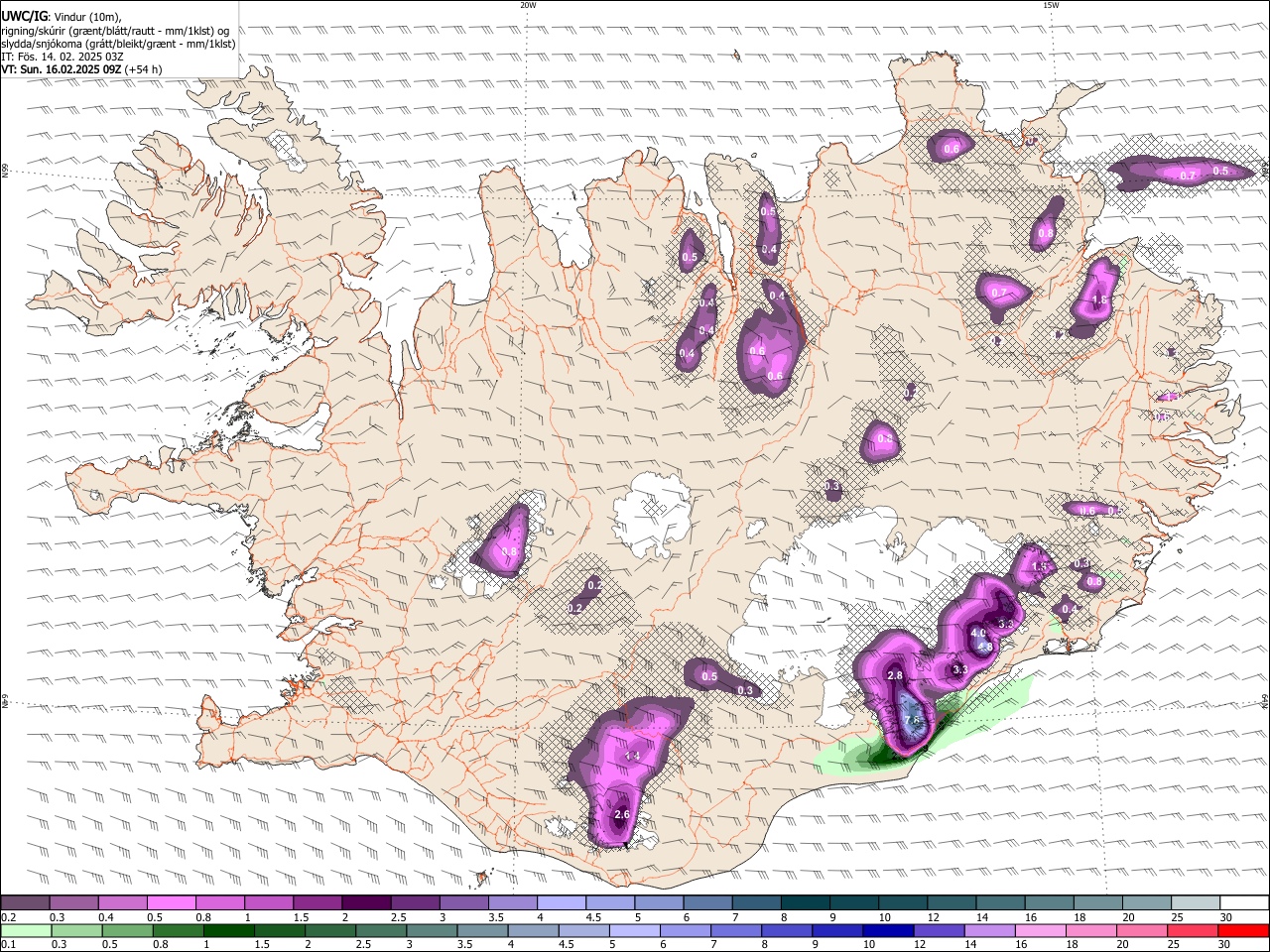Click the snow scale swatch starting at 0.3

click(73, 903)
